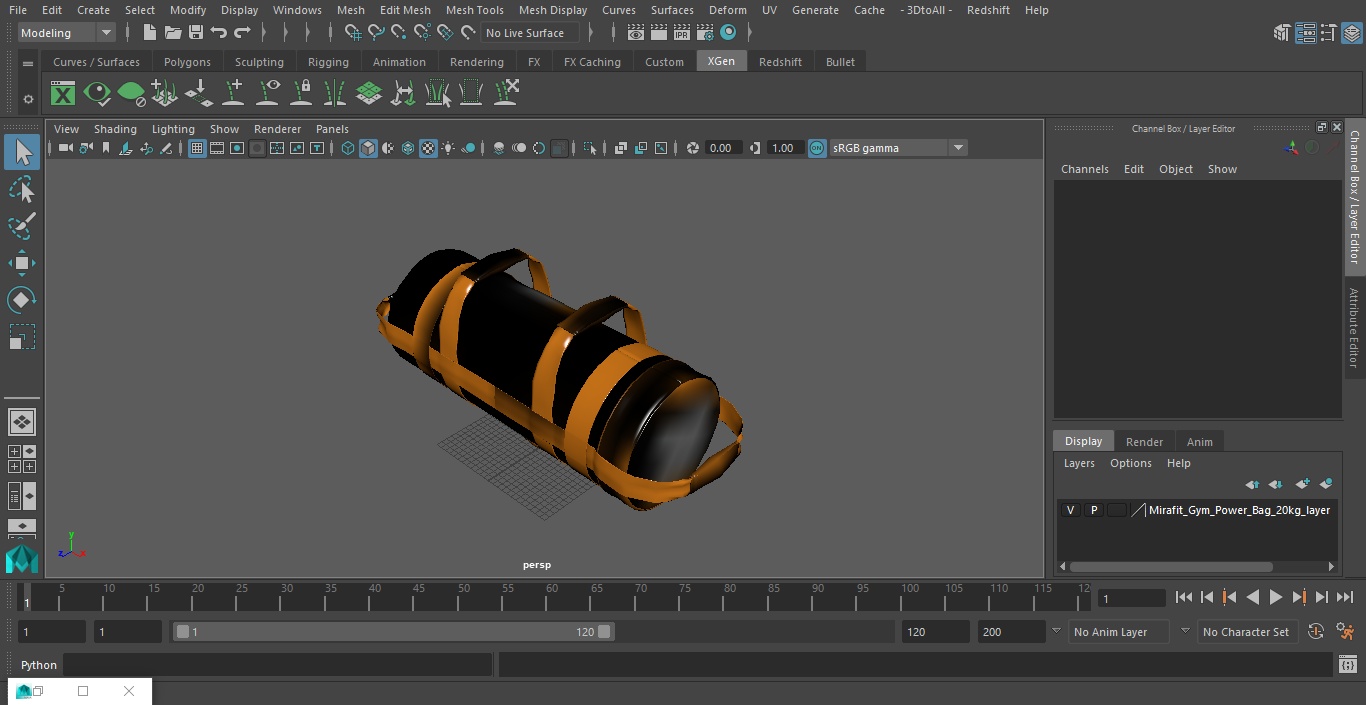Toggle isolate select in viewport toolbar
The width and height of the screenshot is (1366, 705).
point(590,148)
